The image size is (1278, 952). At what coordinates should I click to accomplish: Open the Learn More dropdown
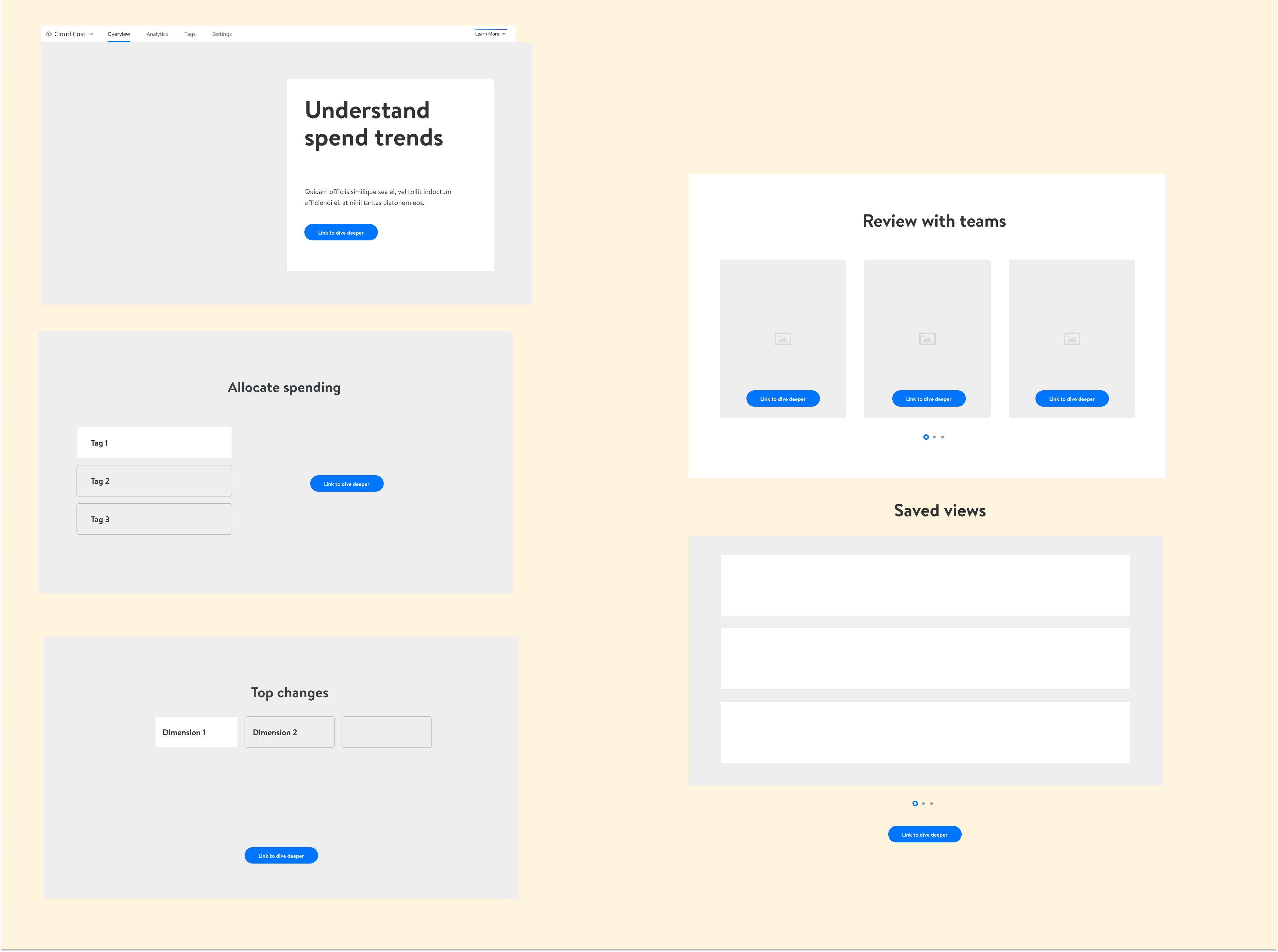pos(490,34)
